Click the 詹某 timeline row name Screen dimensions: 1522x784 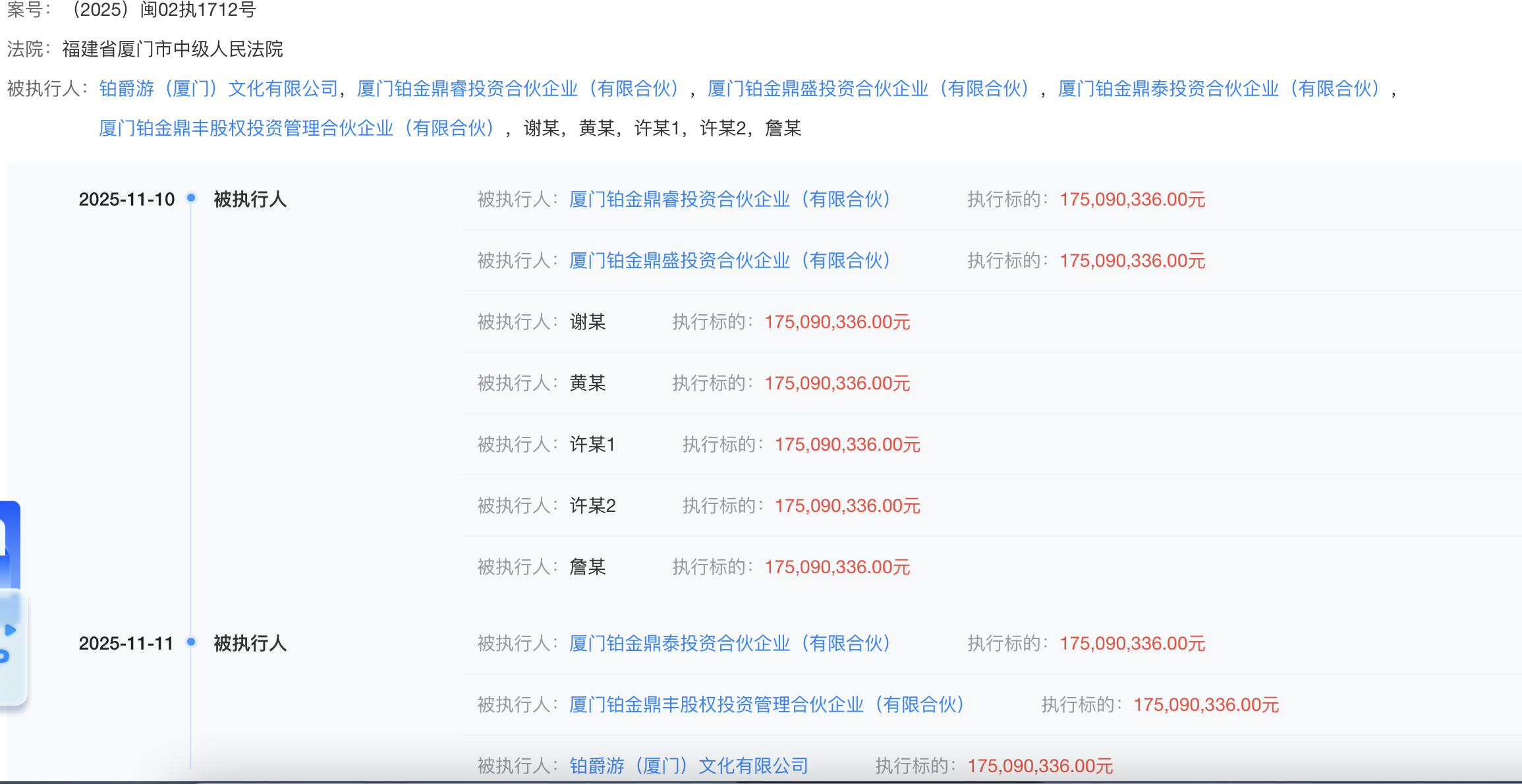click(588, 567)
